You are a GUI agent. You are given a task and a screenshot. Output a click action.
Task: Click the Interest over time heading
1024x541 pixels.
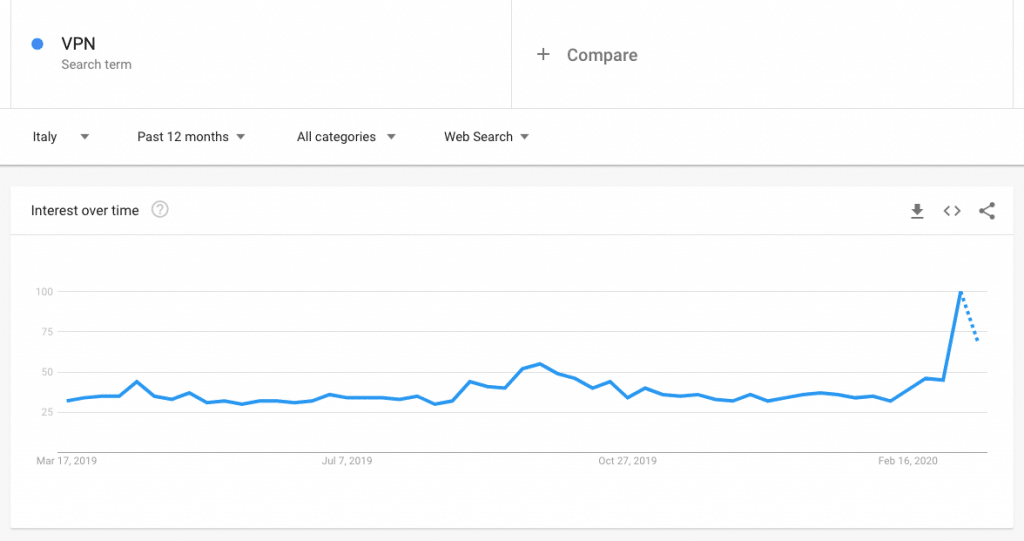[85, 210]
